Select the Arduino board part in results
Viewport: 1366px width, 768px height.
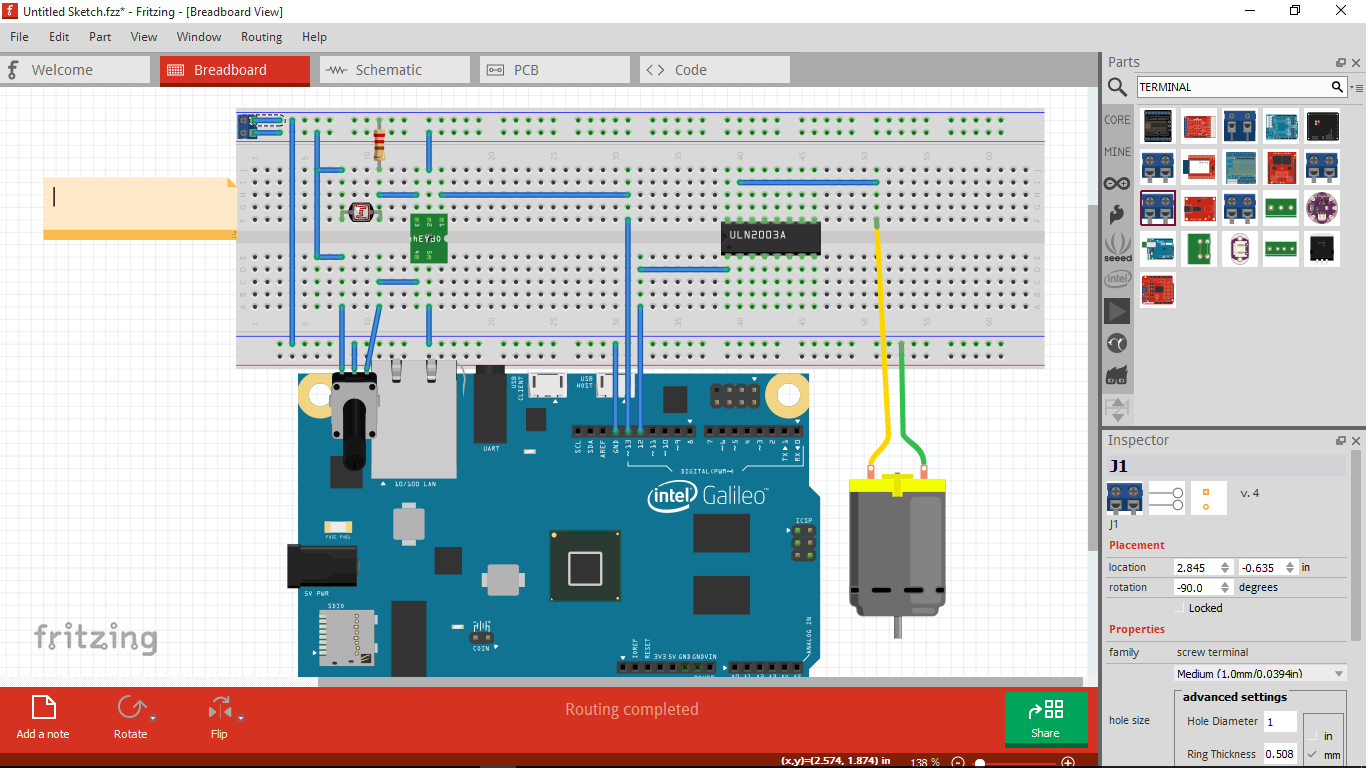tap(1158, 249)
